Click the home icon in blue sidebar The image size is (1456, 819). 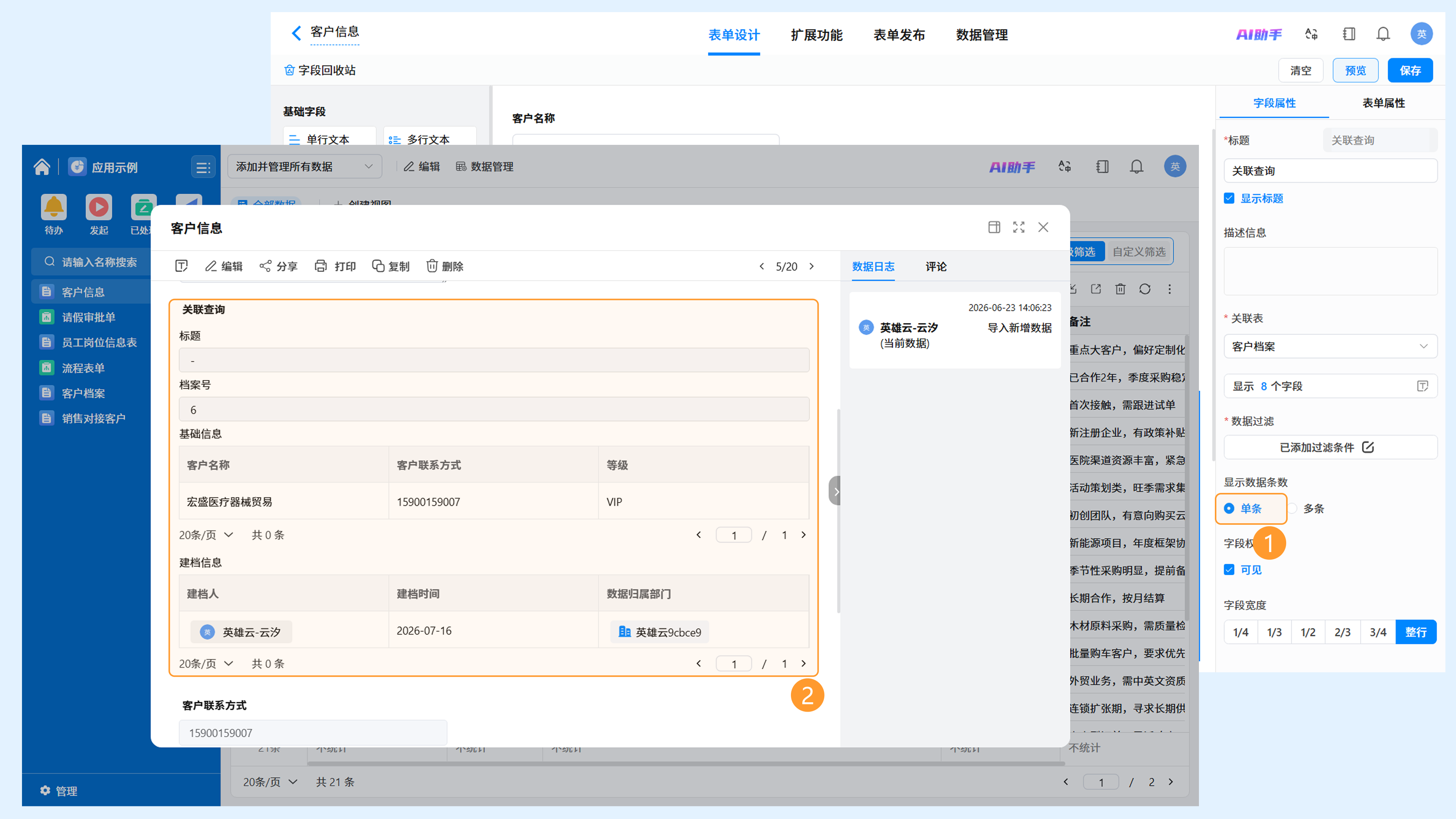point(42,167)
